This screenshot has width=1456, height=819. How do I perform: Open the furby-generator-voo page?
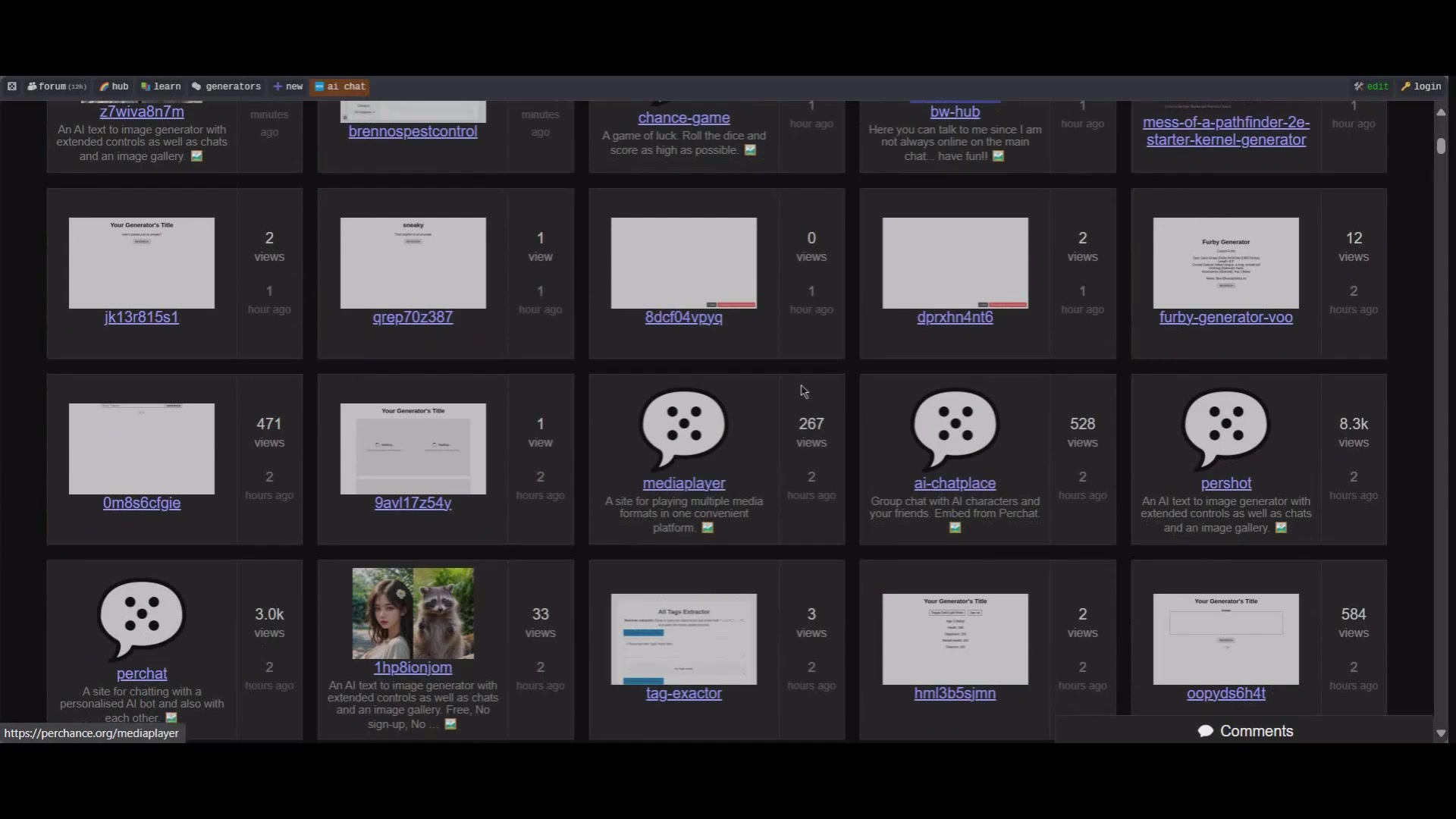[x=1225, y=317]
